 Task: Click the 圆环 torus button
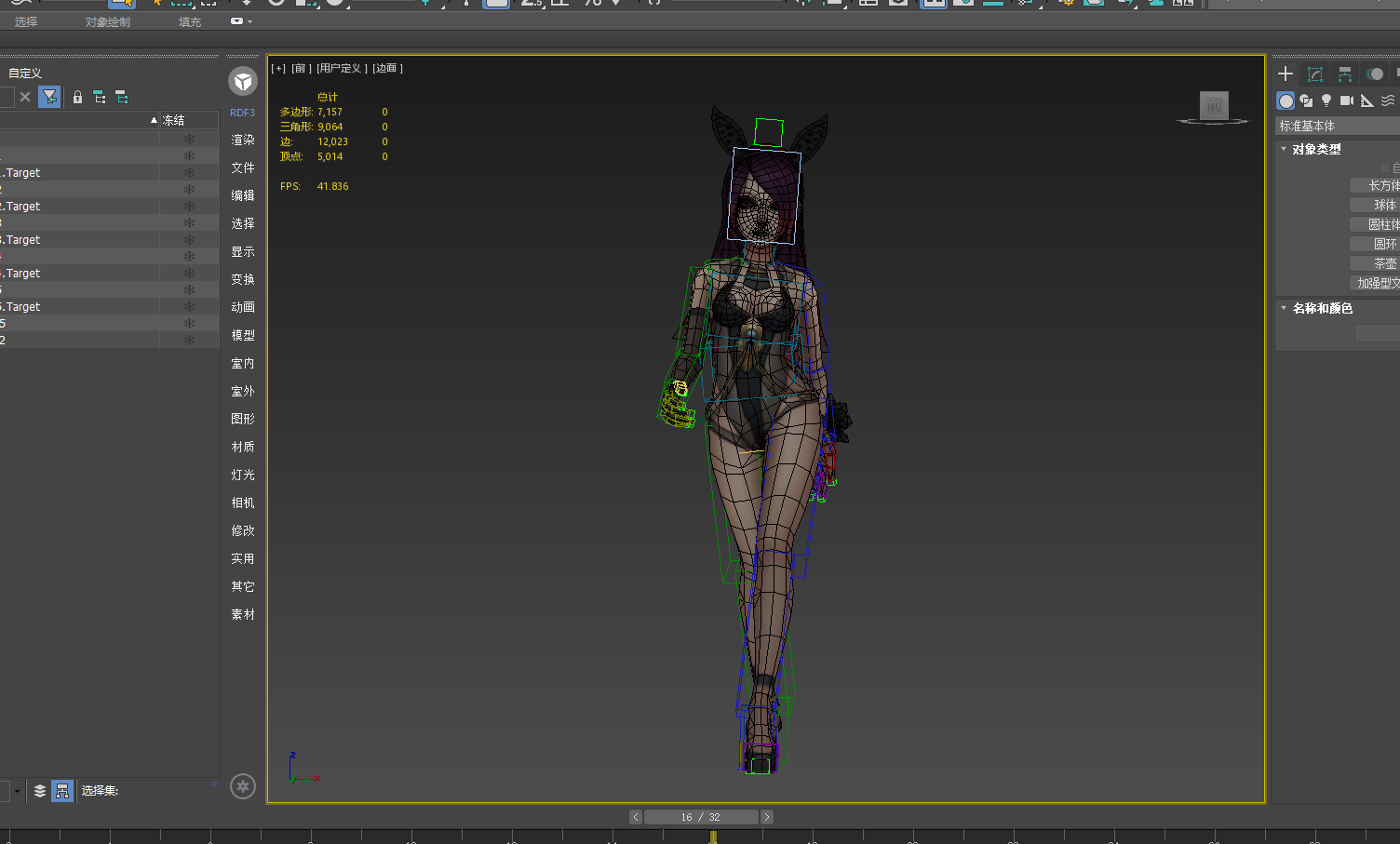click(x=1376, y=244)
